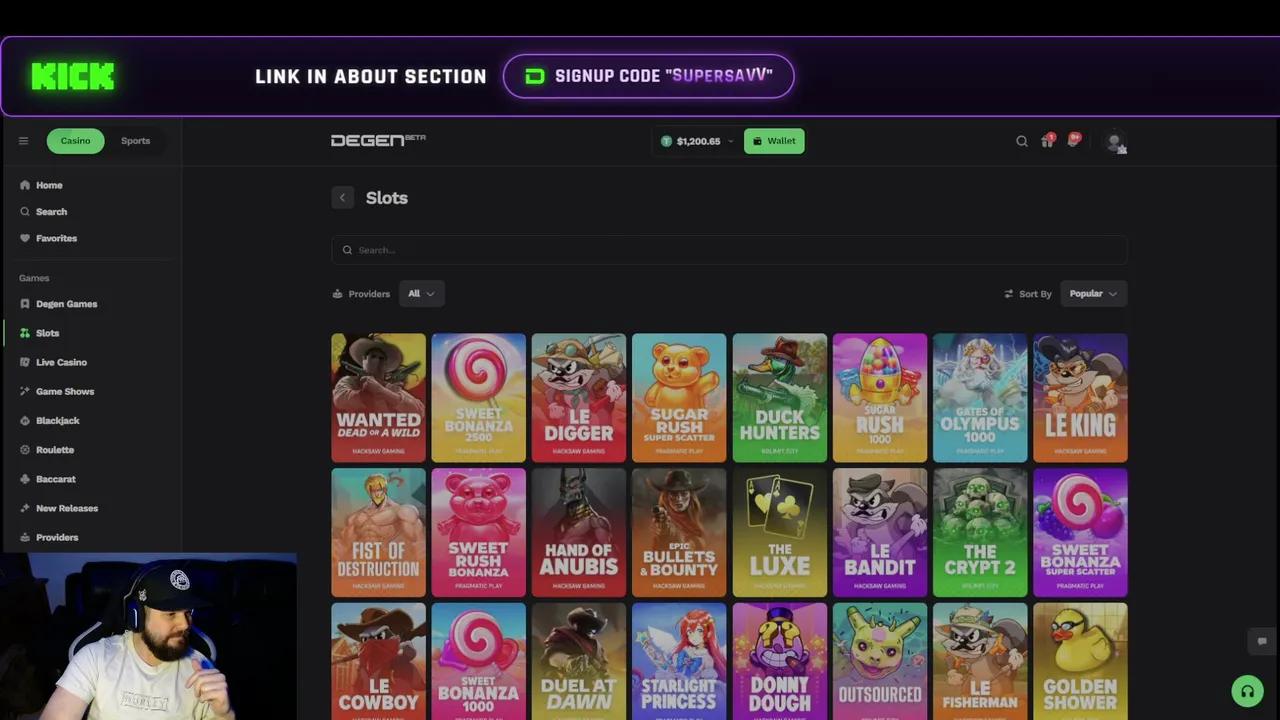1280x720 pixels.
Task: Open the $1,200.65 balance dropdown
Action: (x=697, y=141)
